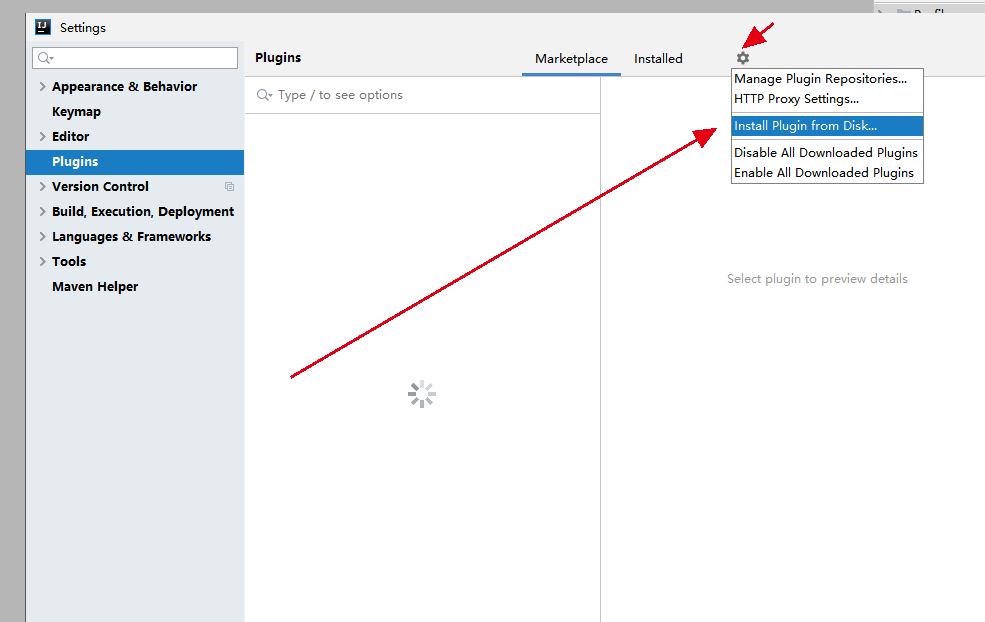Image resolution: width=985 pixels, height=622 pixels.
Task: Click the search icon in the plugin search bar
Action: click(x=264, y=94)
